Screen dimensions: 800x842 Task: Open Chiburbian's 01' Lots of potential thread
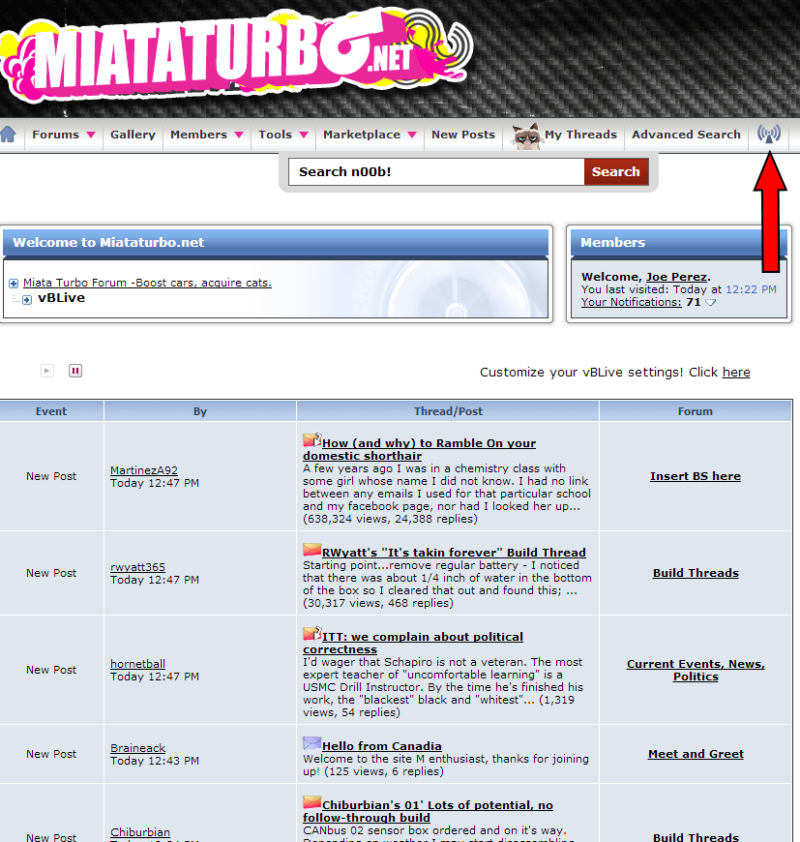(428, 811)
